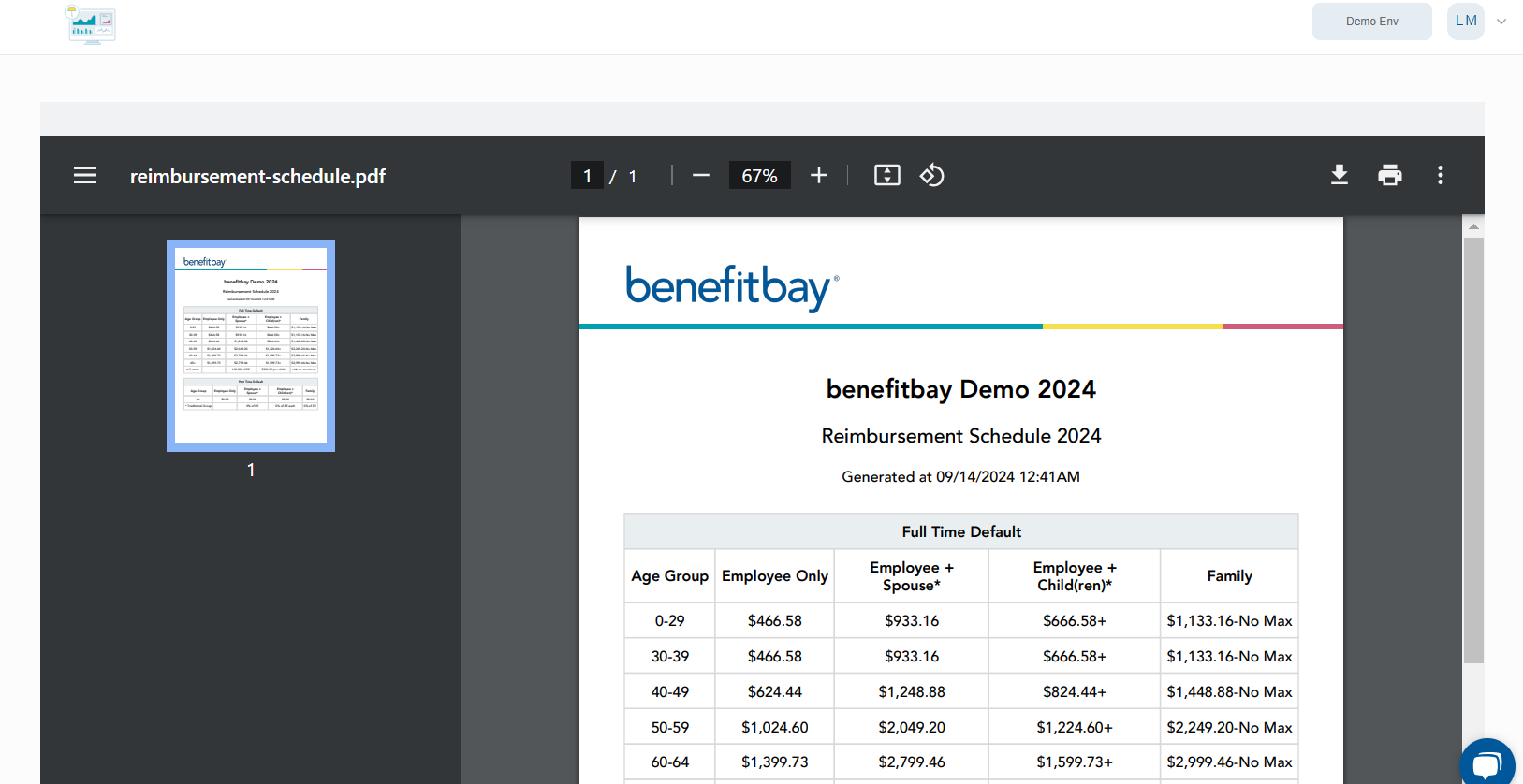The image size is (1523, 784).
Task: Click the 'Reimbursement Schedule 2024' subtitle
Action: coord(961,436)
